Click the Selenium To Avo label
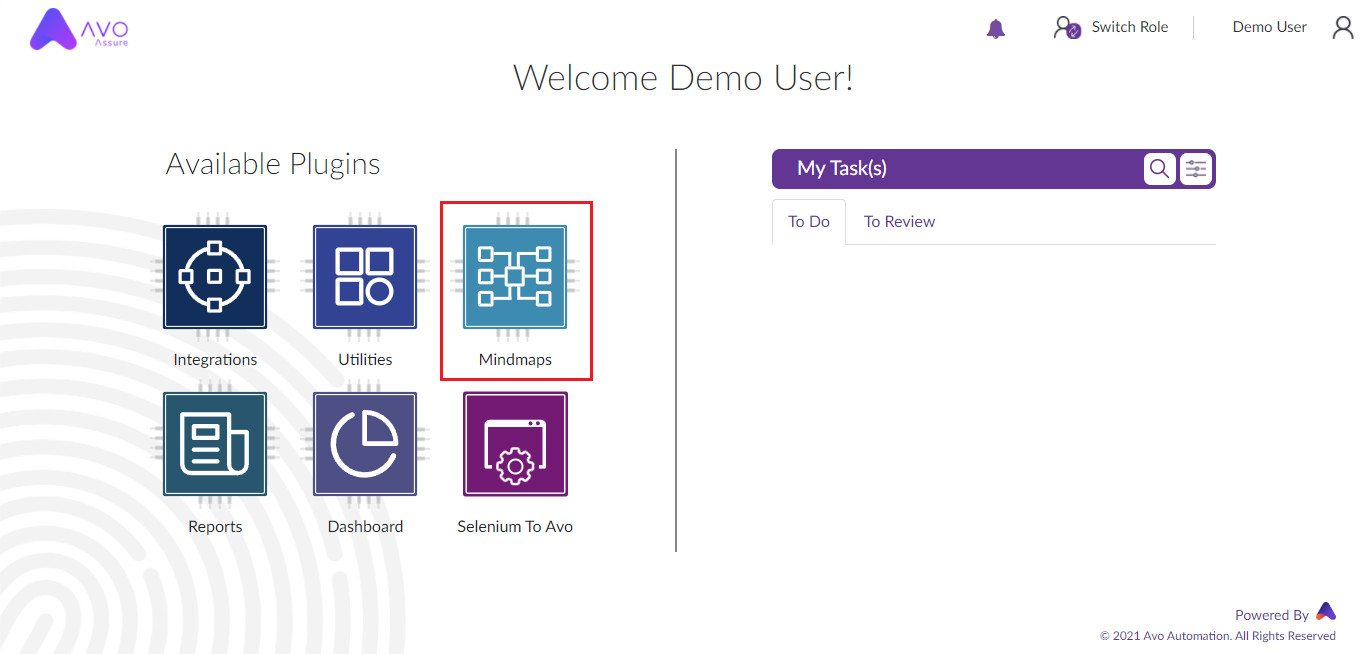Screen dimensions: 1366x654 click(x=515, y=527)
